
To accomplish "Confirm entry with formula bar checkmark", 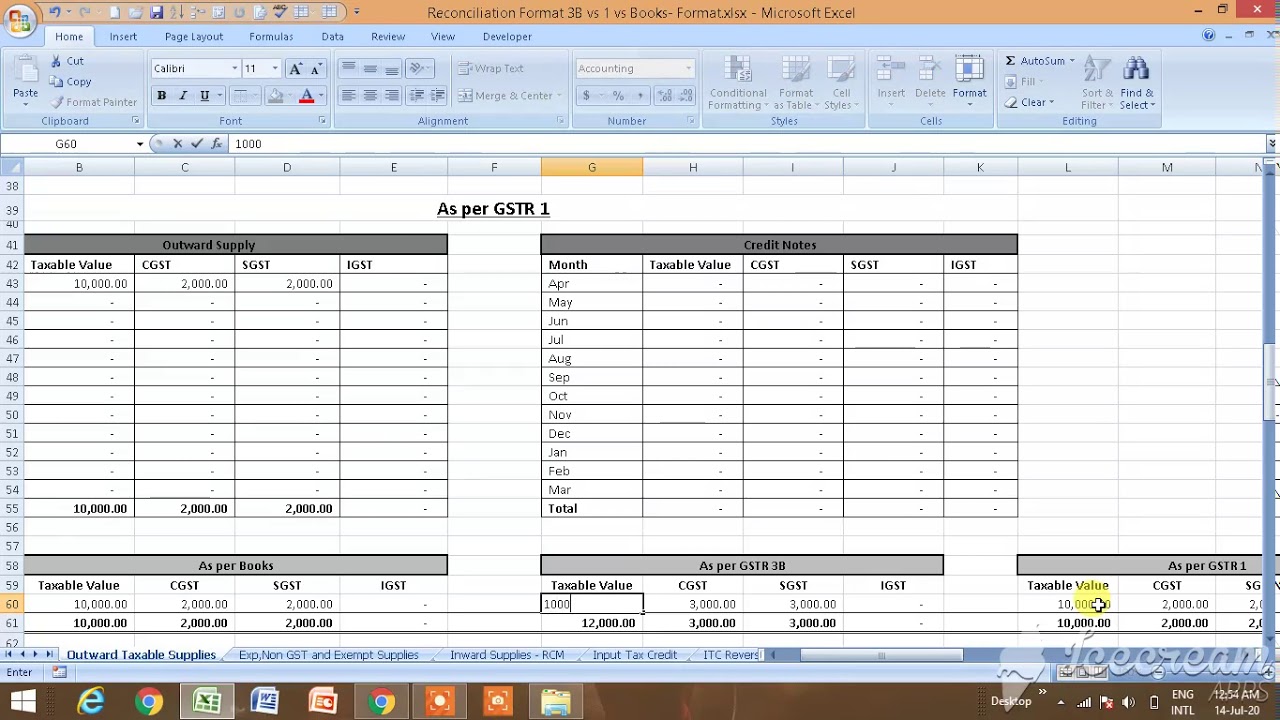I will (198, 144).
